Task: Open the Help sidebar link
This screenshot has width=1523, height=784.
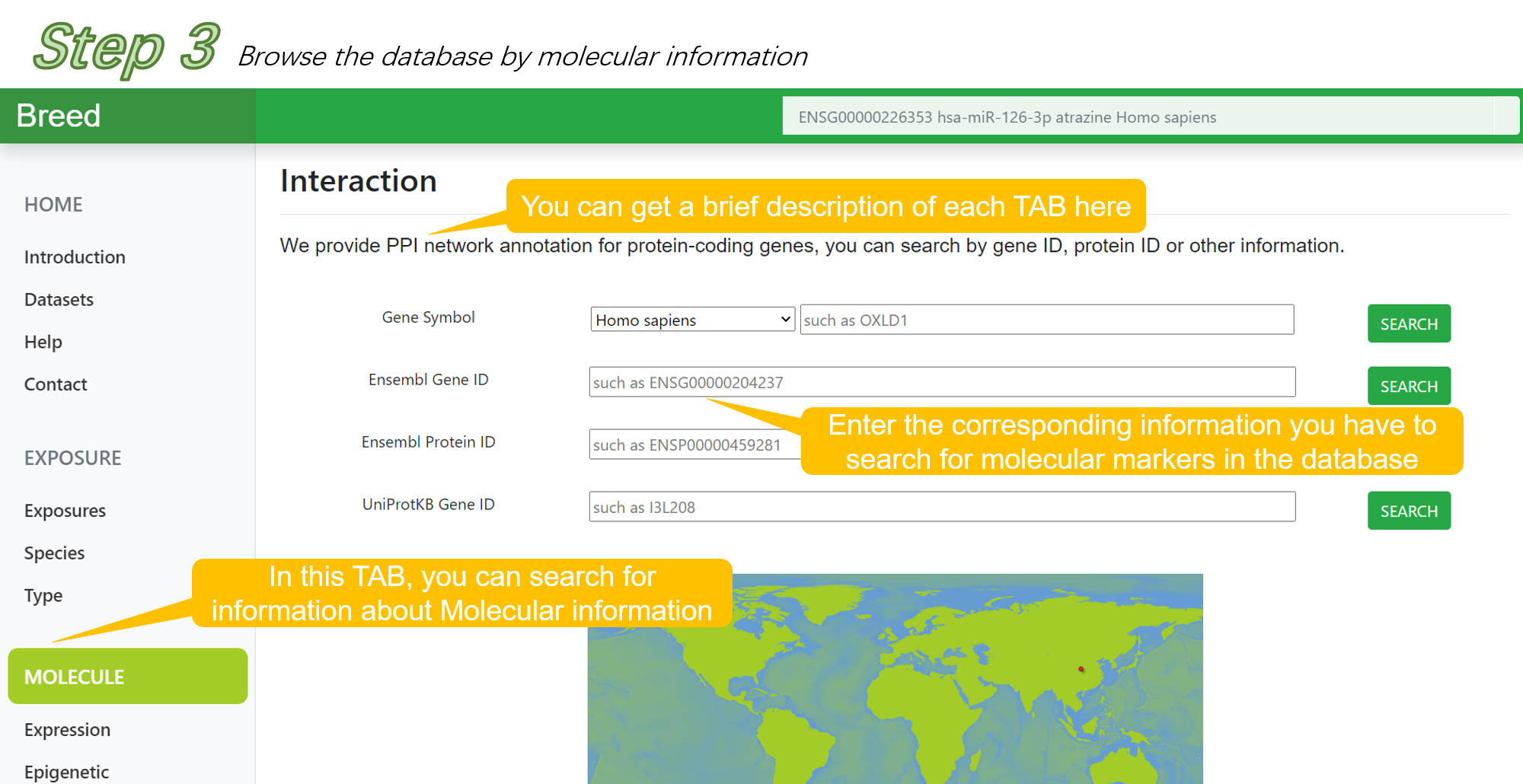Action: (x=43, y=343)
